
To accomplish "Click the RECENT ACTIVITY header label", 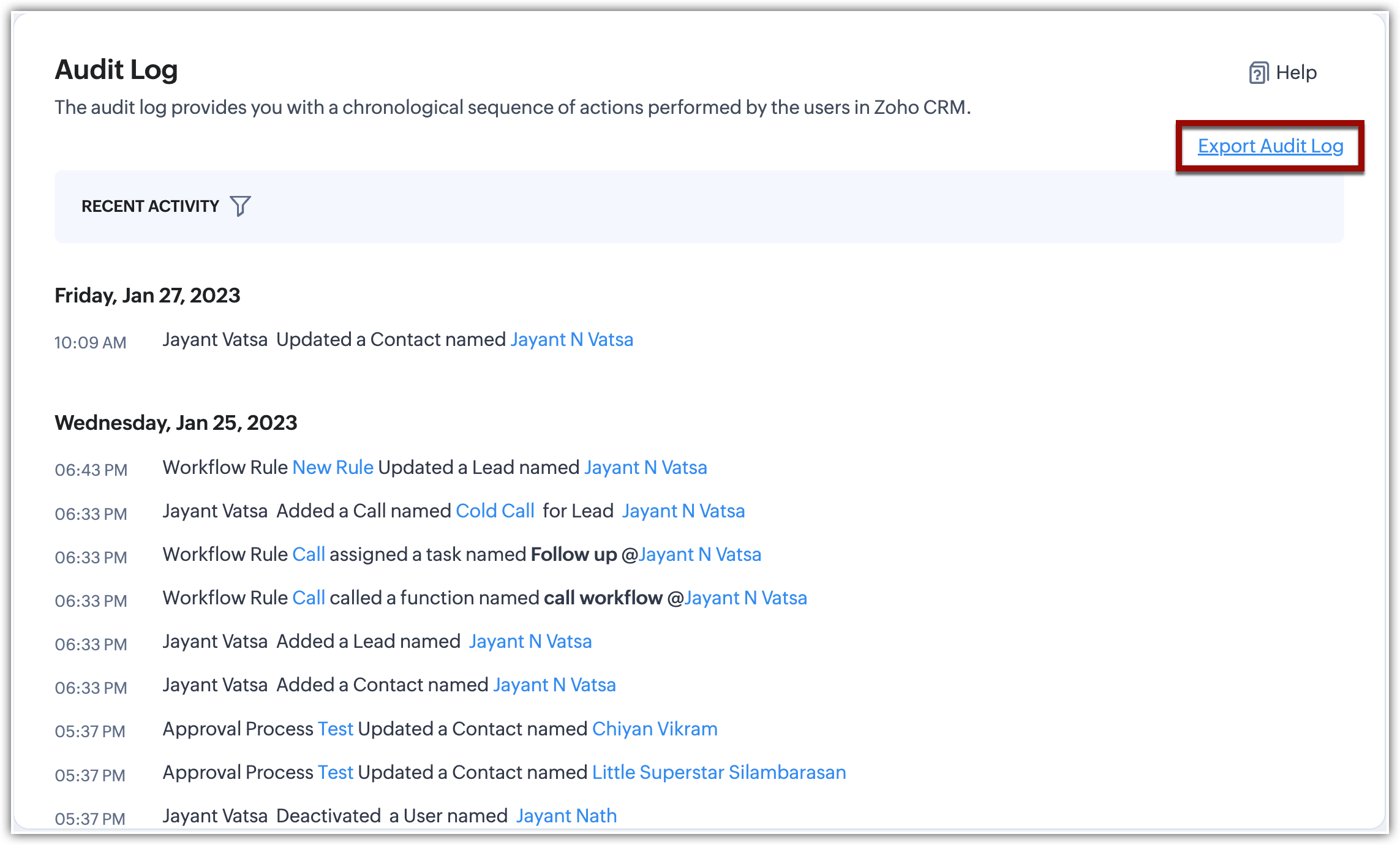I will pos(150,206).
